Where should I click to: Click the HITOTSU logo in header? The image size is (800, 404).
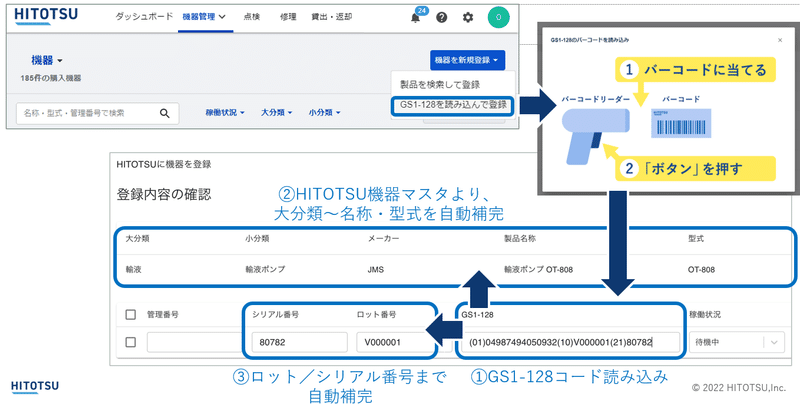pos(46,16)
